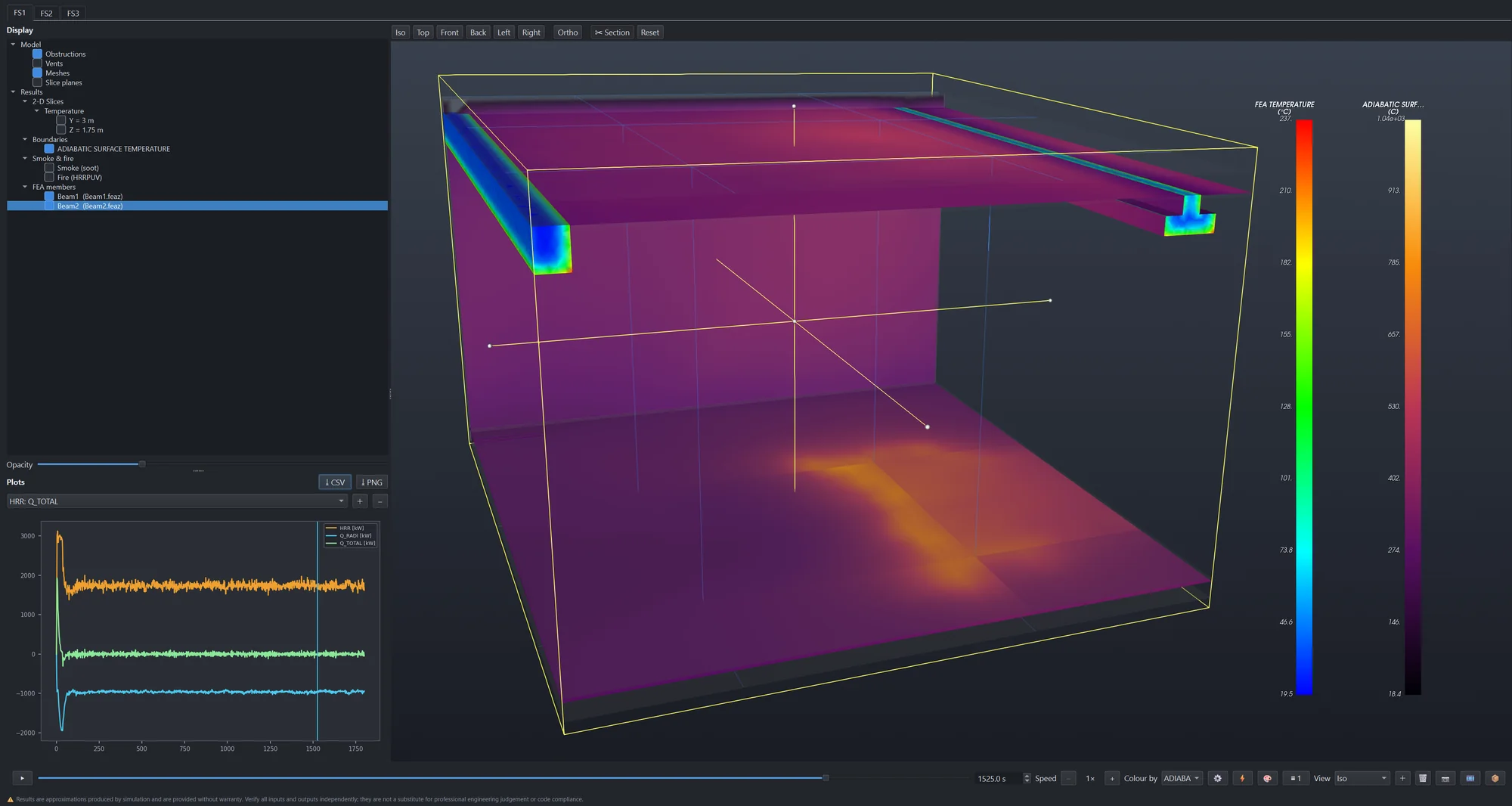Enable the Z = 1.75 m slice

tap(61, 130)
